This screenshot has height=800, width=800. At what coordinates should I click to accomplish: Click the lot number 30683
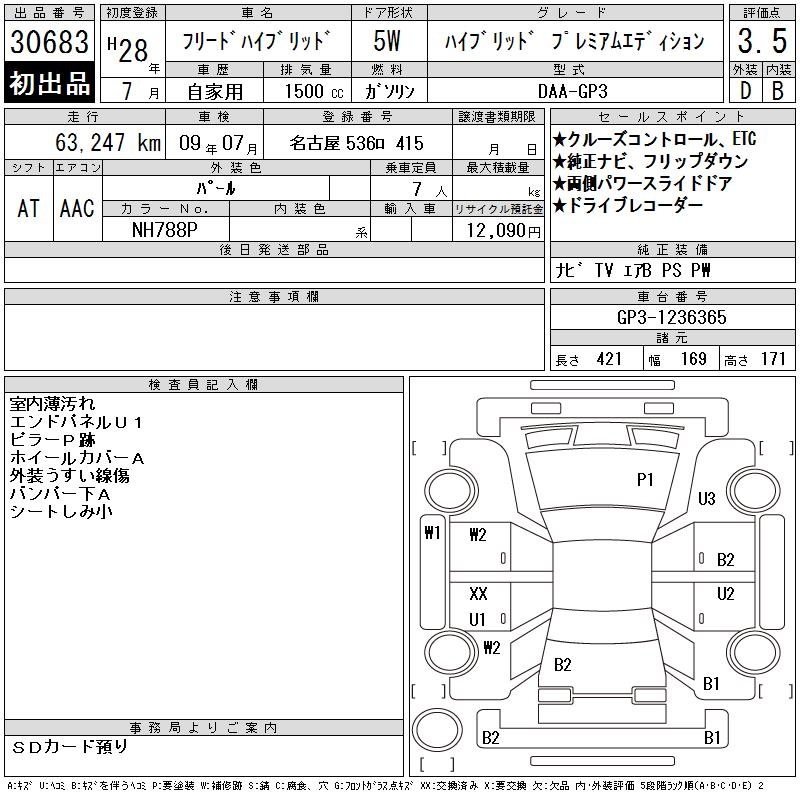[x=50, y=43]
